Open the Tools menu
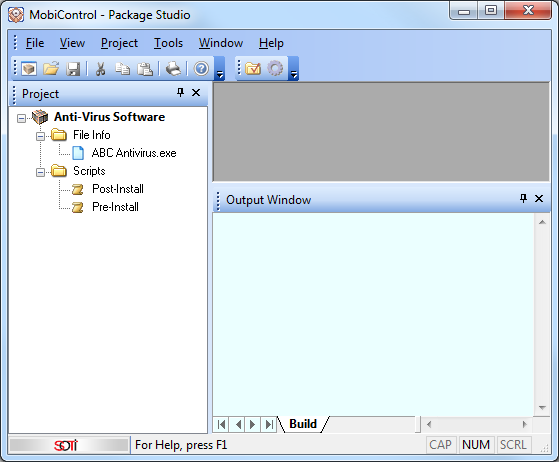Viewport: 559px width, 462px height. [168, 43]
